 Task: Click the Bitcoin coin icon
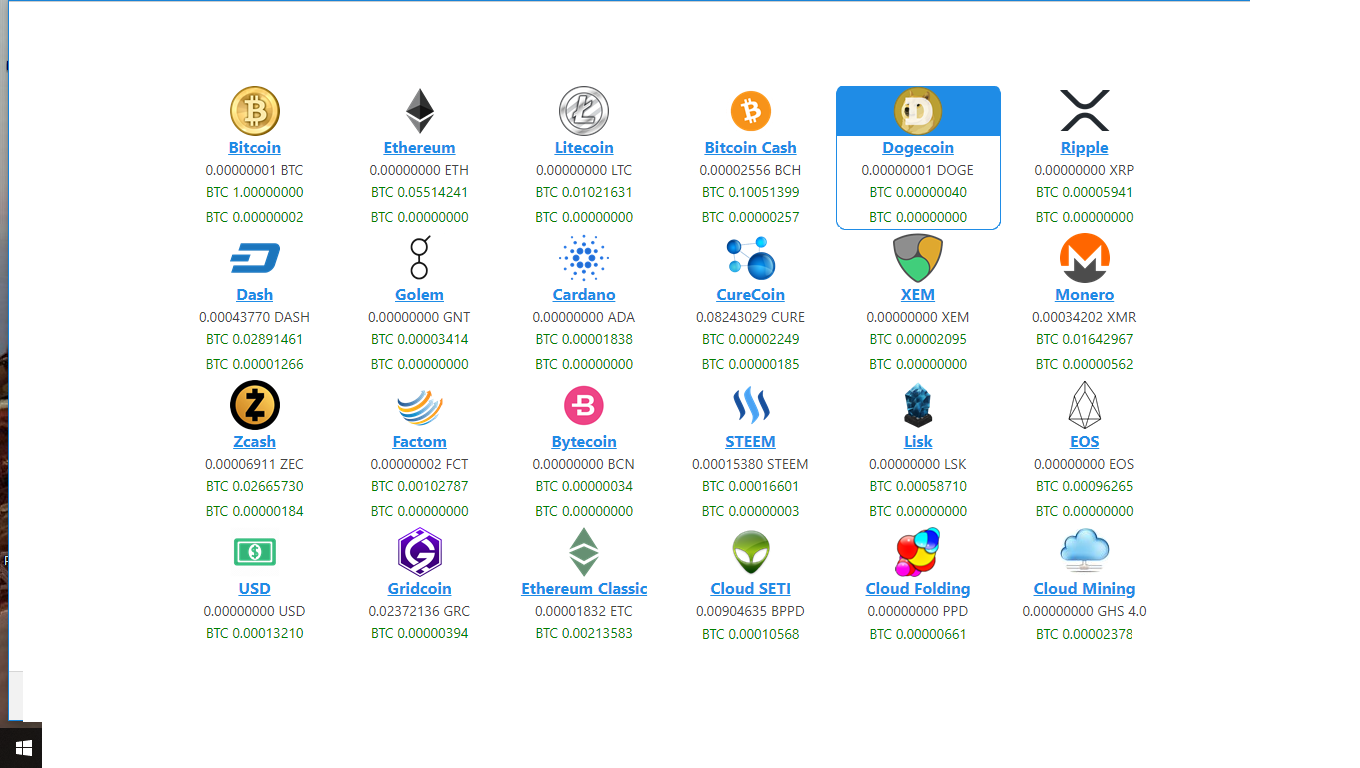pos(254,111)
